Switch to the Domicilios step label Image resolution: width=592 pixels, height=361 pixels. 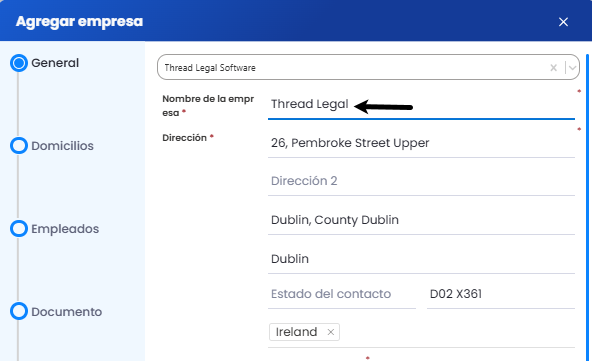click(x=62, y=146)
